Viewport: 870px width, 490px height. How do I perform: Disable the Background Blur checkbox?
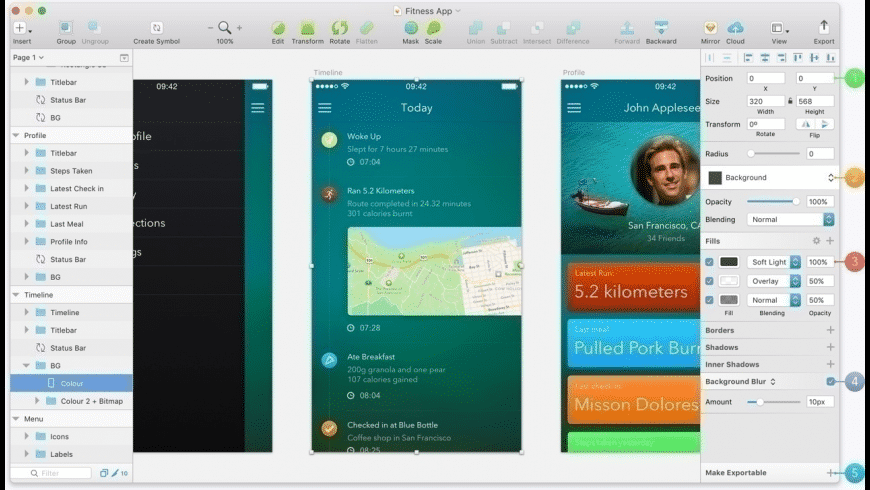coord(830,381)
